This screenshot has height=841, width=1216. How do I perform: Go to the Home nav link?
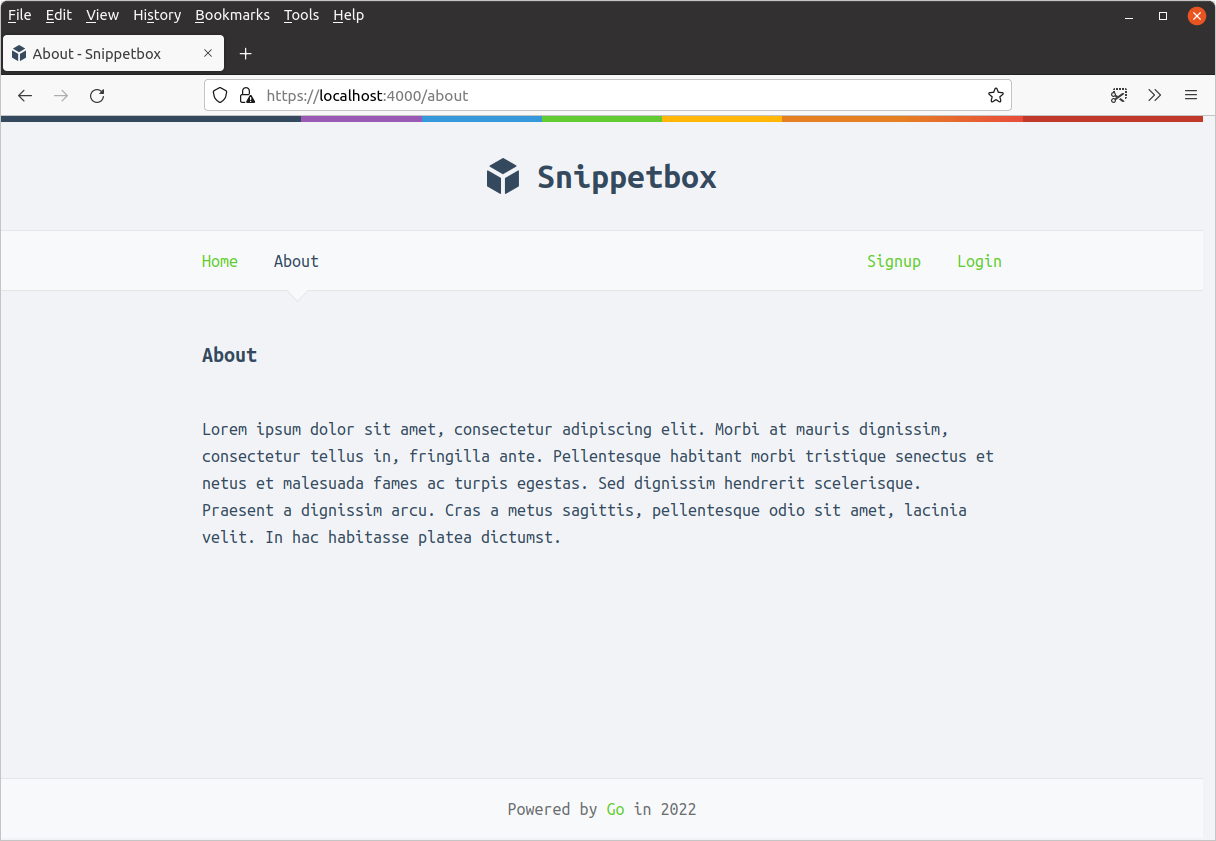(x=220, y=261)
